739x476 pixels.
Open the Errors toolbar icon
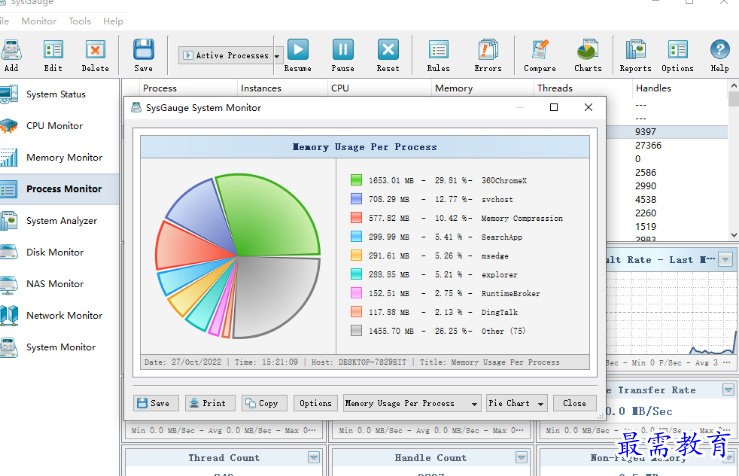[x=488, y=55]
